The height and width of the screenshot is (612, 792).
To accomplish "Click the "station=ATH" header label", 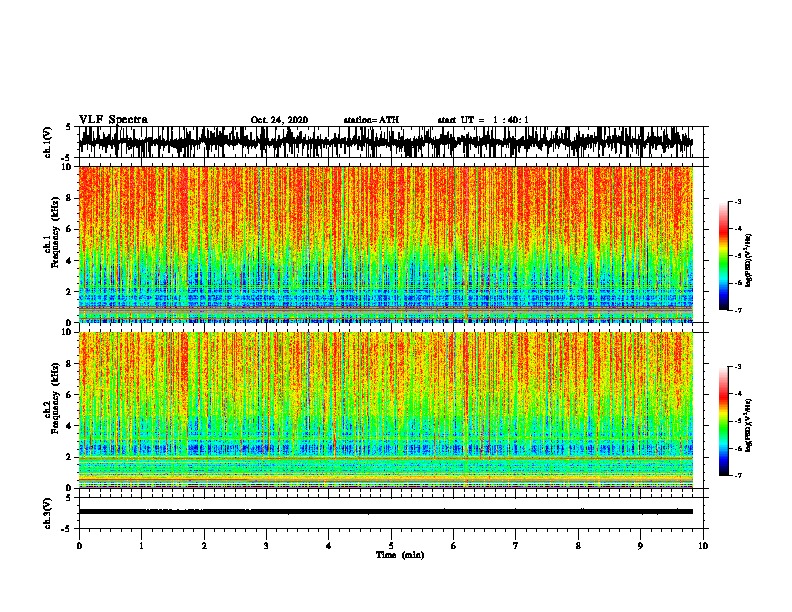I will (371, 120).
